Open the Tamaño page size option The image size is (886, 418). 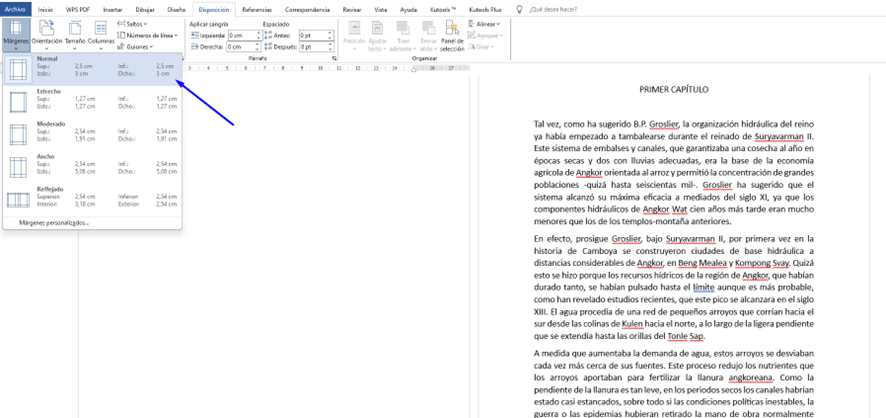(x=75, y=32)
